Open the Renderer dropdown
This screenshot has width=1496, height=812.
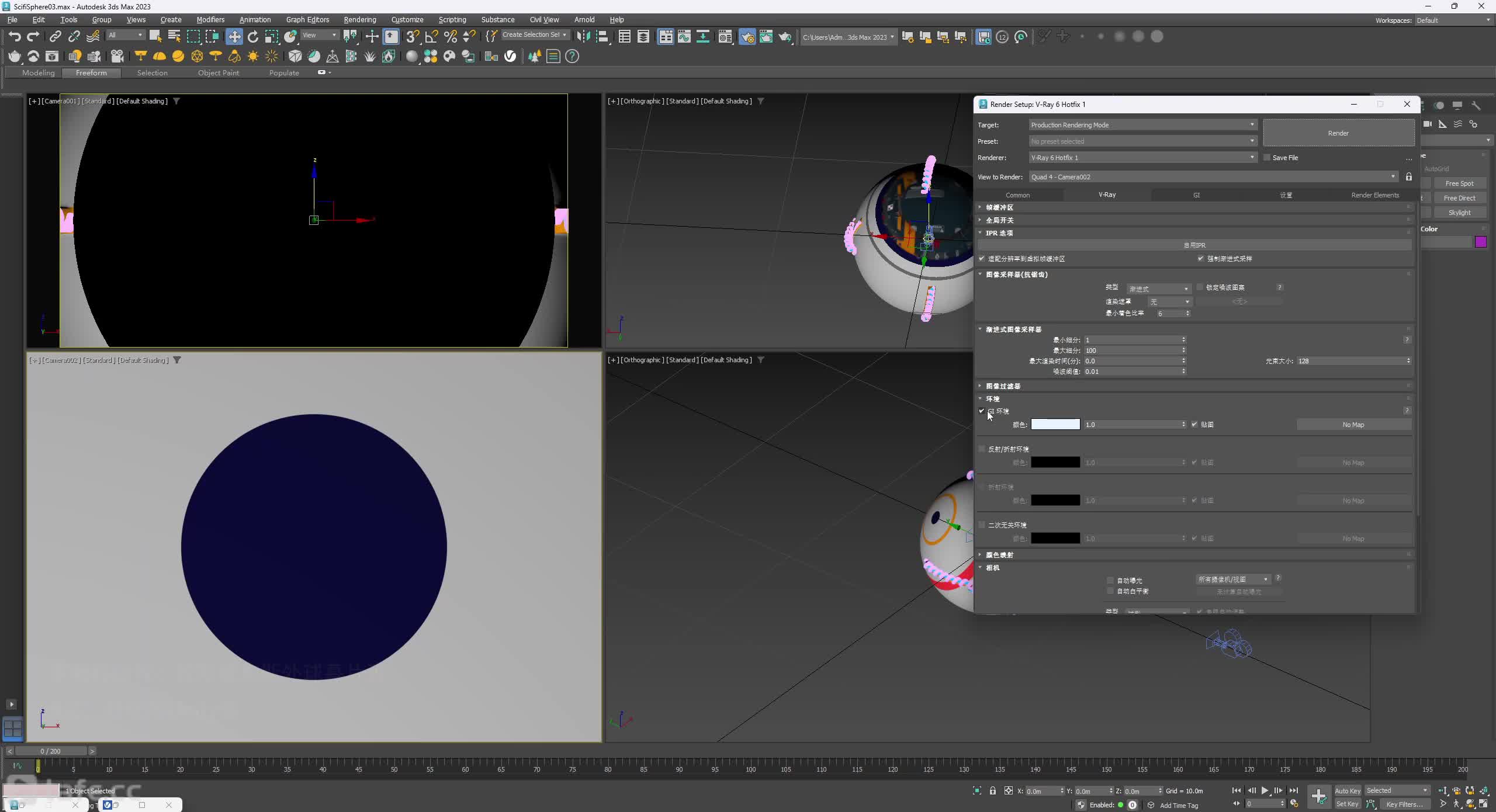pos(1142,157)
